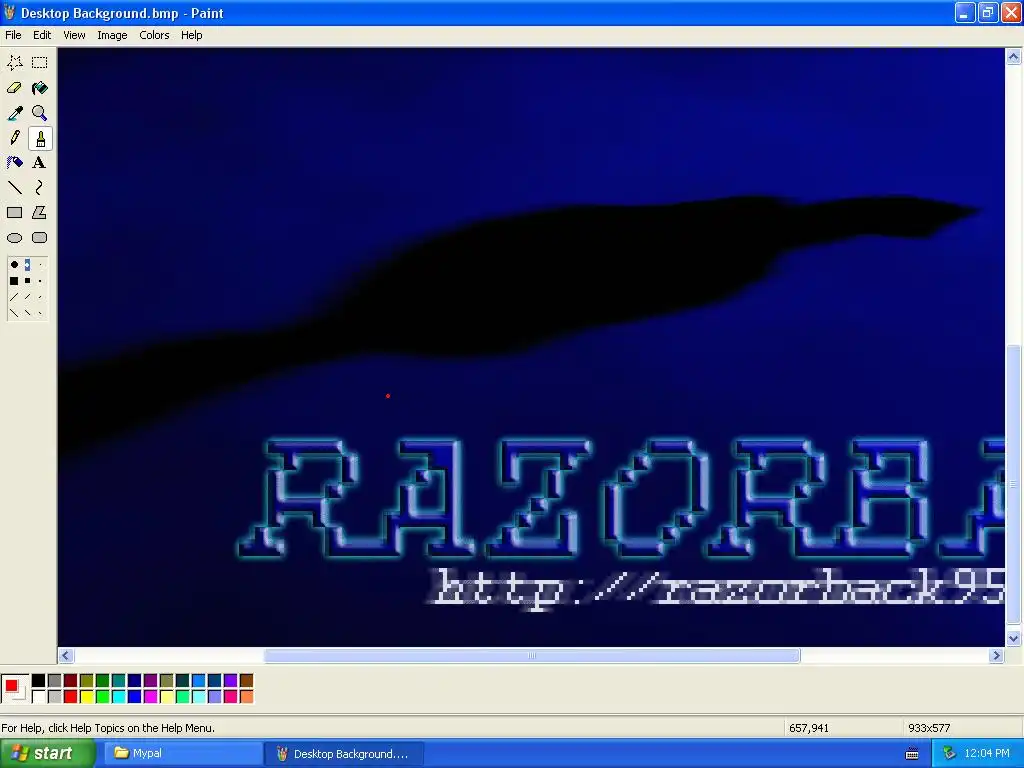Viewport: 1024px width, 768px height.
Task: Choose the Rectangle shape tool
Action: pyautogui.click(x=14, y=213)
